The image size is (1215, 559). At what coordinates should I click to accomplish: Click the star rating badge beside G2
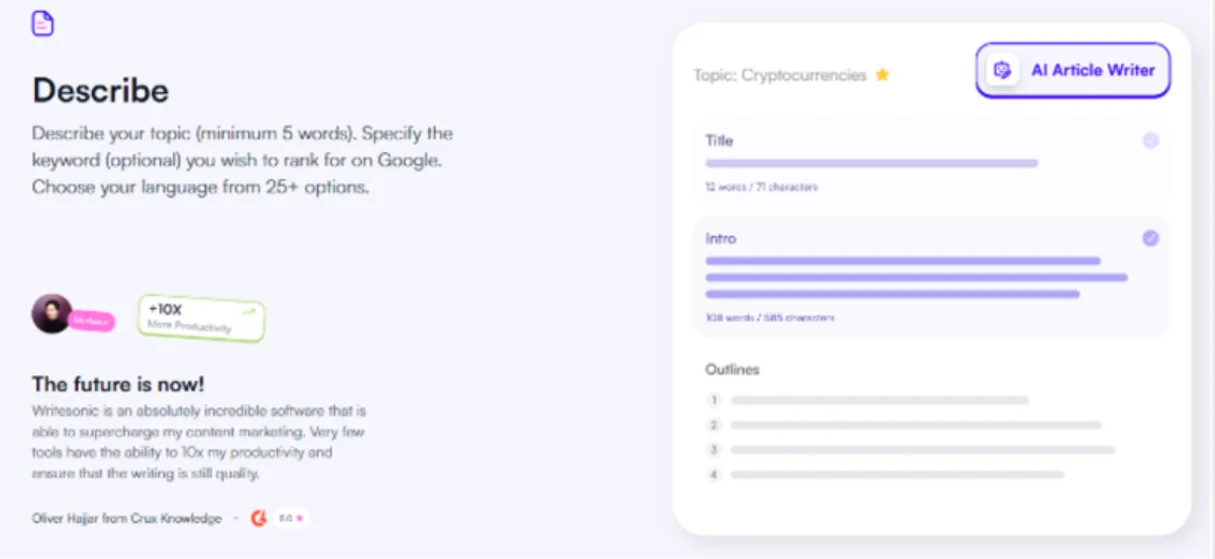point(291,518)
